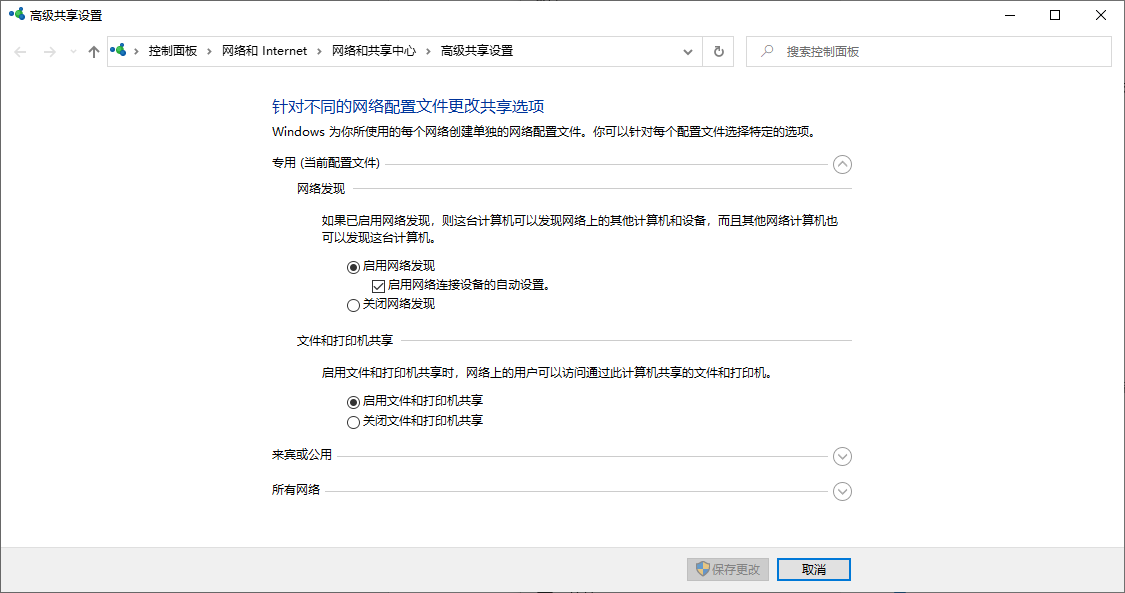Click the 专用 (当前配置文件) label

click(x=326, y=163)
